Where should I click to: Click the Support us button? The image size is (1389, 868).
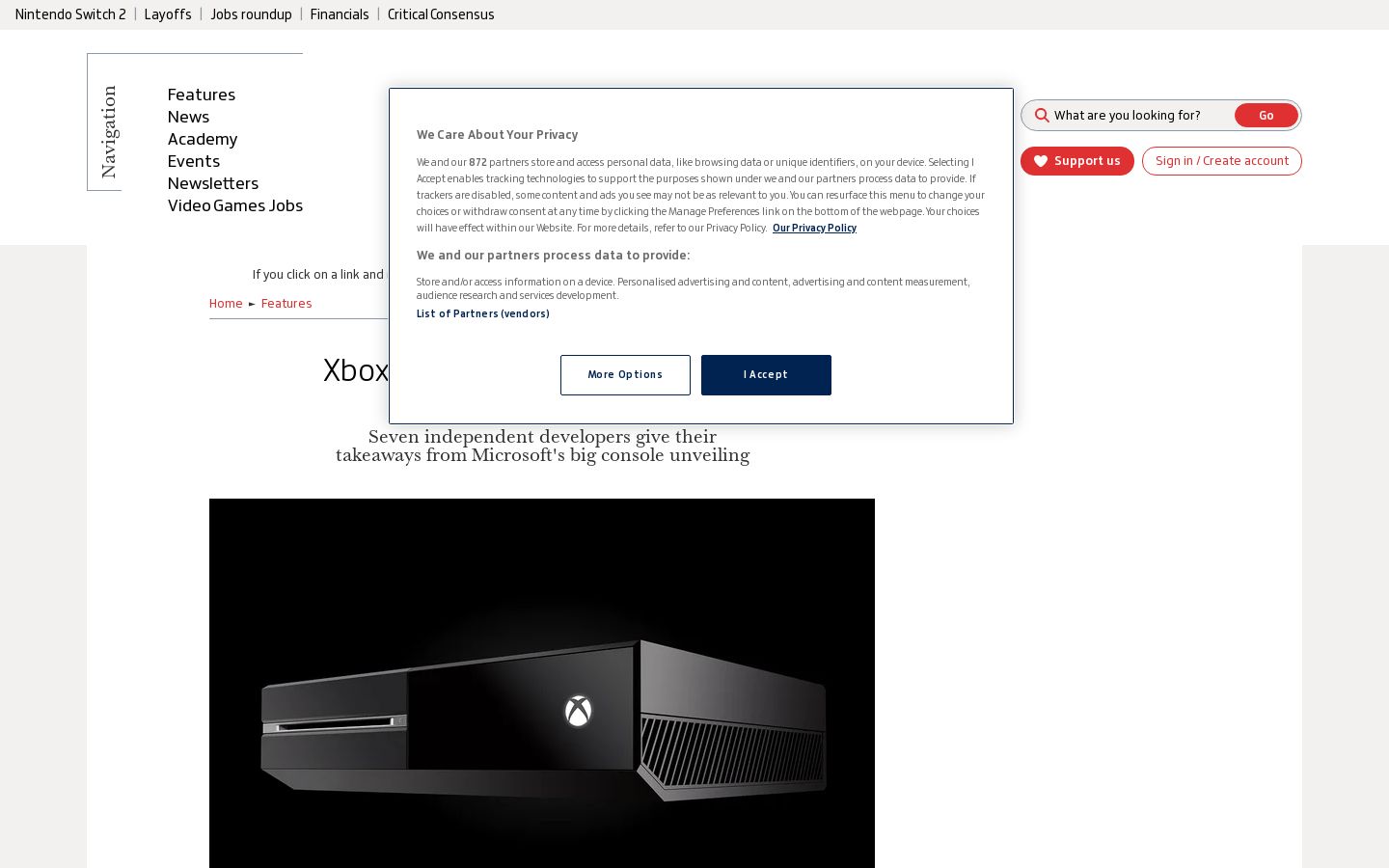coord(1077,161)
